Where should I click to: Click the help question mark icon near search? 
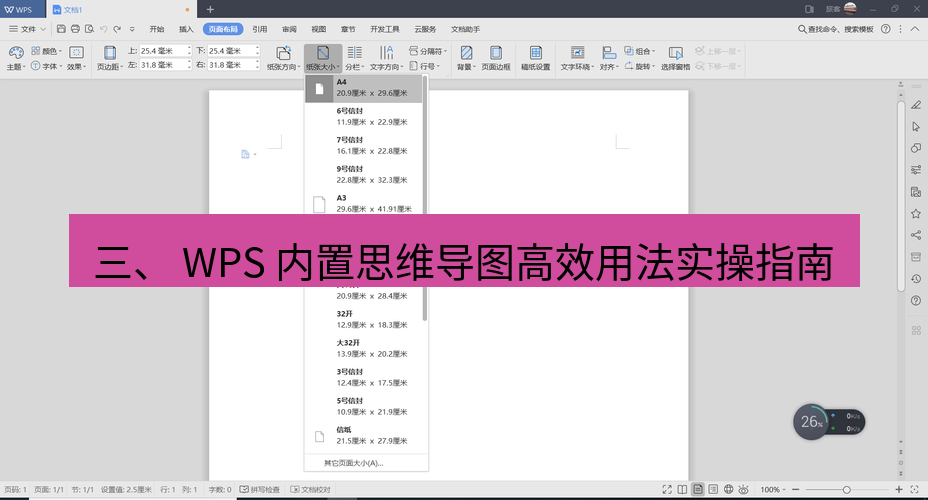tap(885, 28)
